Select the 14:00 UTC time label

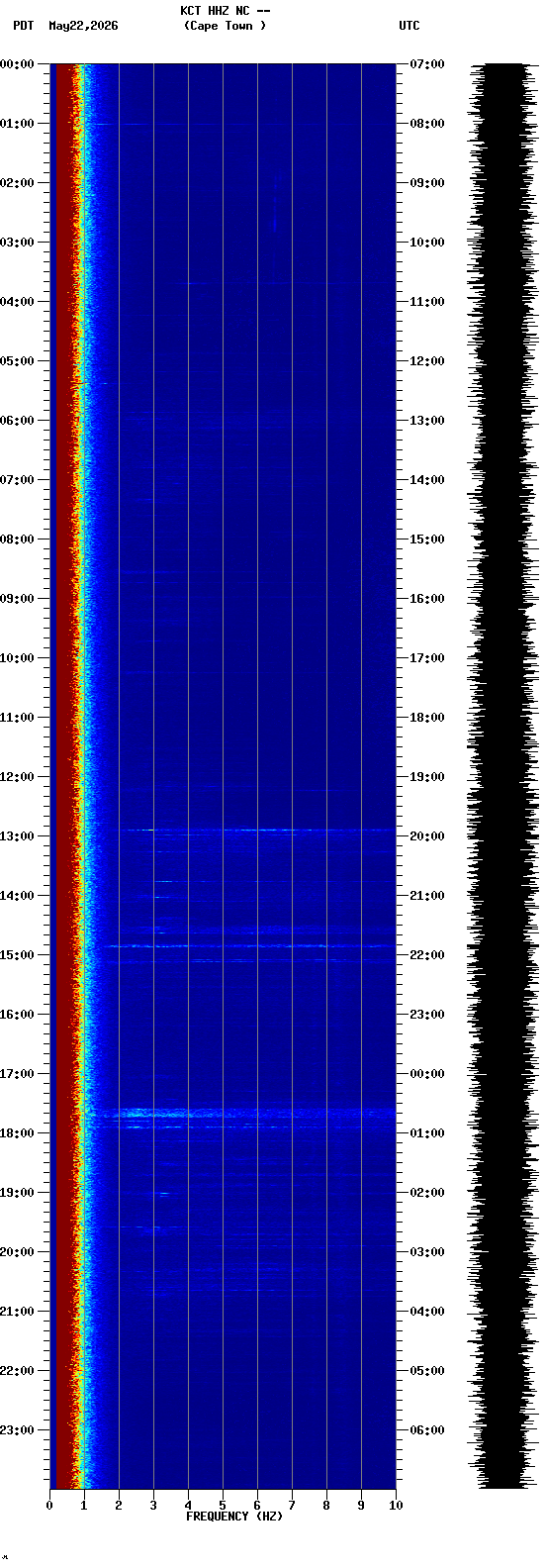click(427, 480)
